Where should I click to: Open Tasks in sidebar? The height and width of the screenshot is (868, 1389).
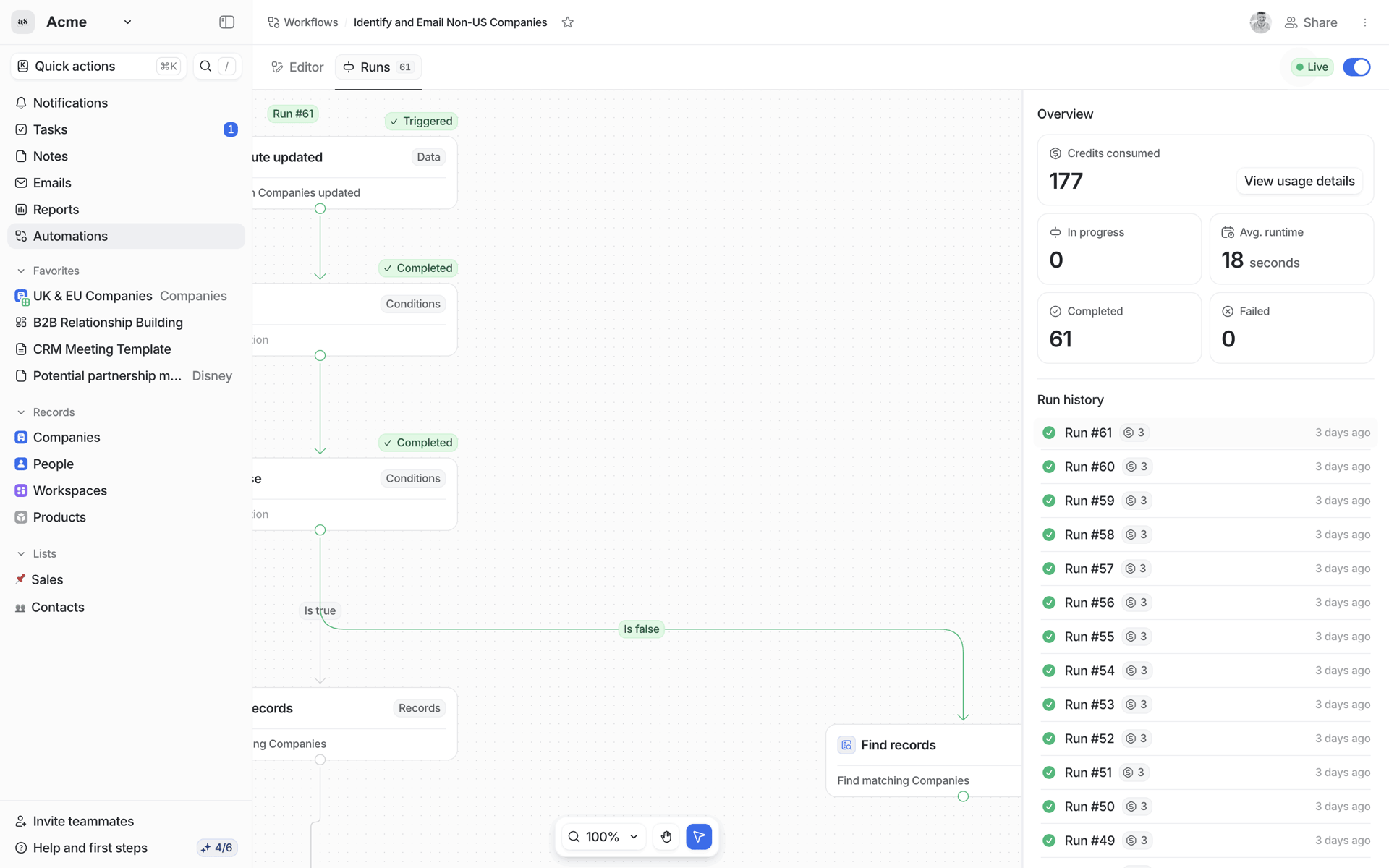coord(126,129)
